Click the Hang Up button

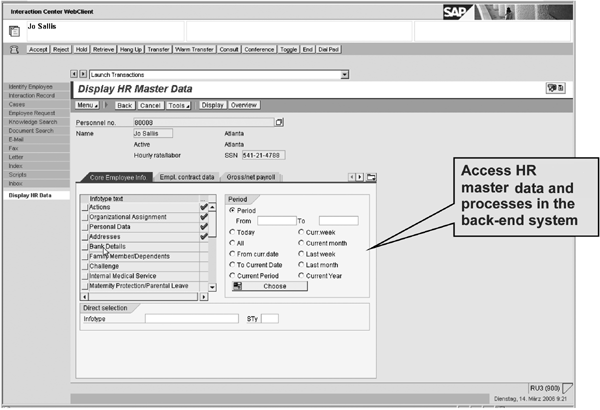130,49
